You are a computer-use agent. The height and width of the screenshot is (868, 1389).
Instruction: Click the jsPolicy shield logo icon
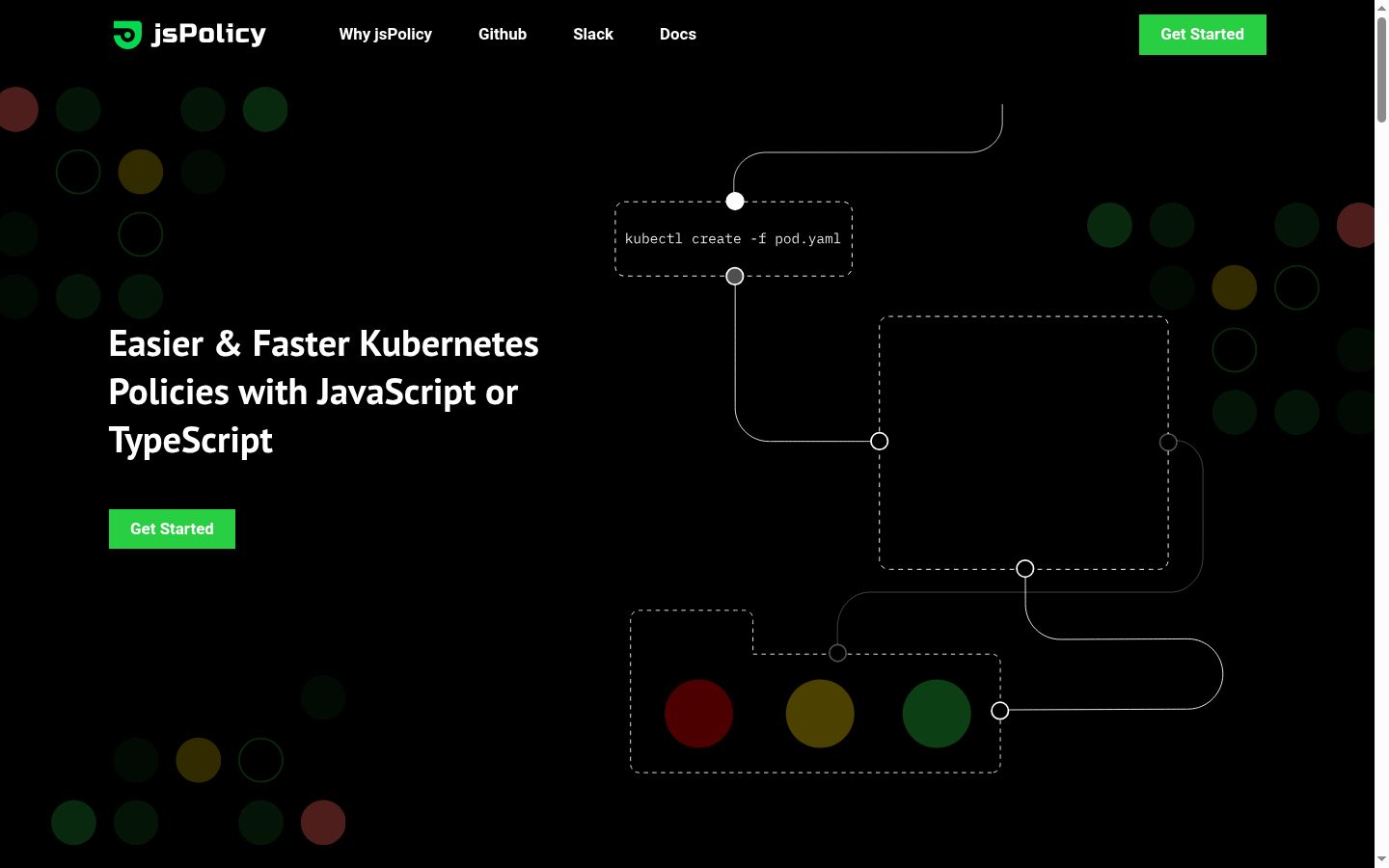click(127, 35)
